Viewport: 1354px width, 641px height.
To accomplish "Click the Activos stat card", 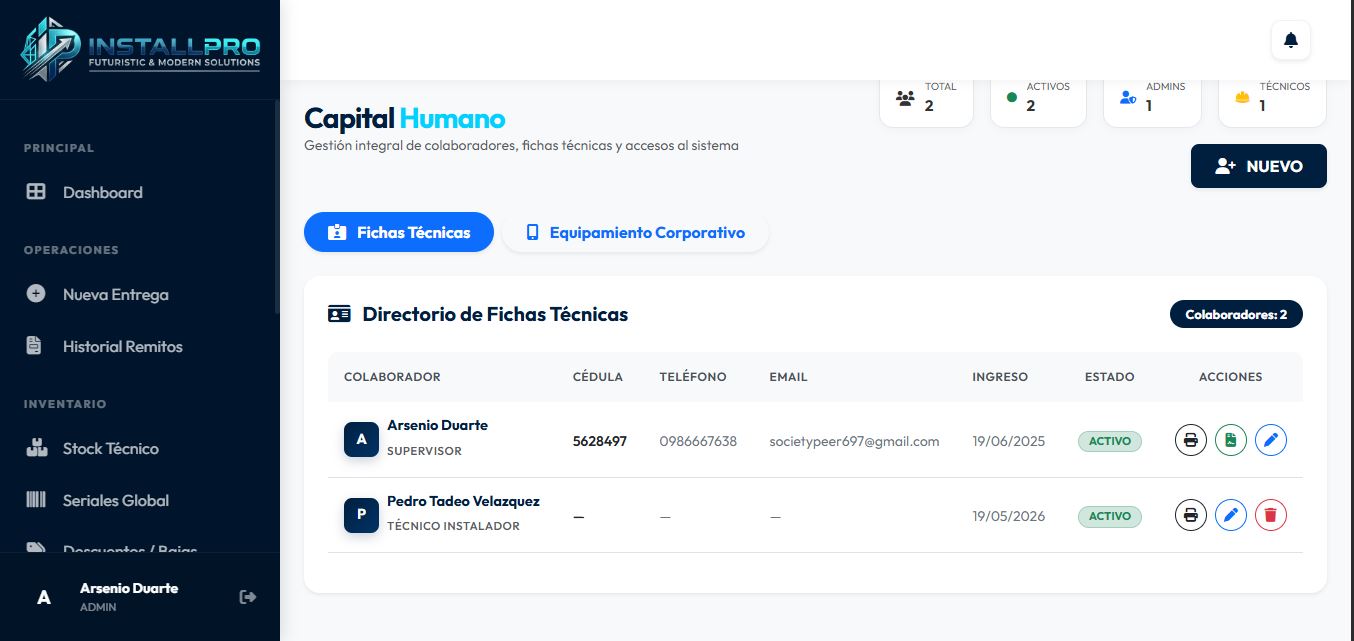I will [x=1038, y=102].
